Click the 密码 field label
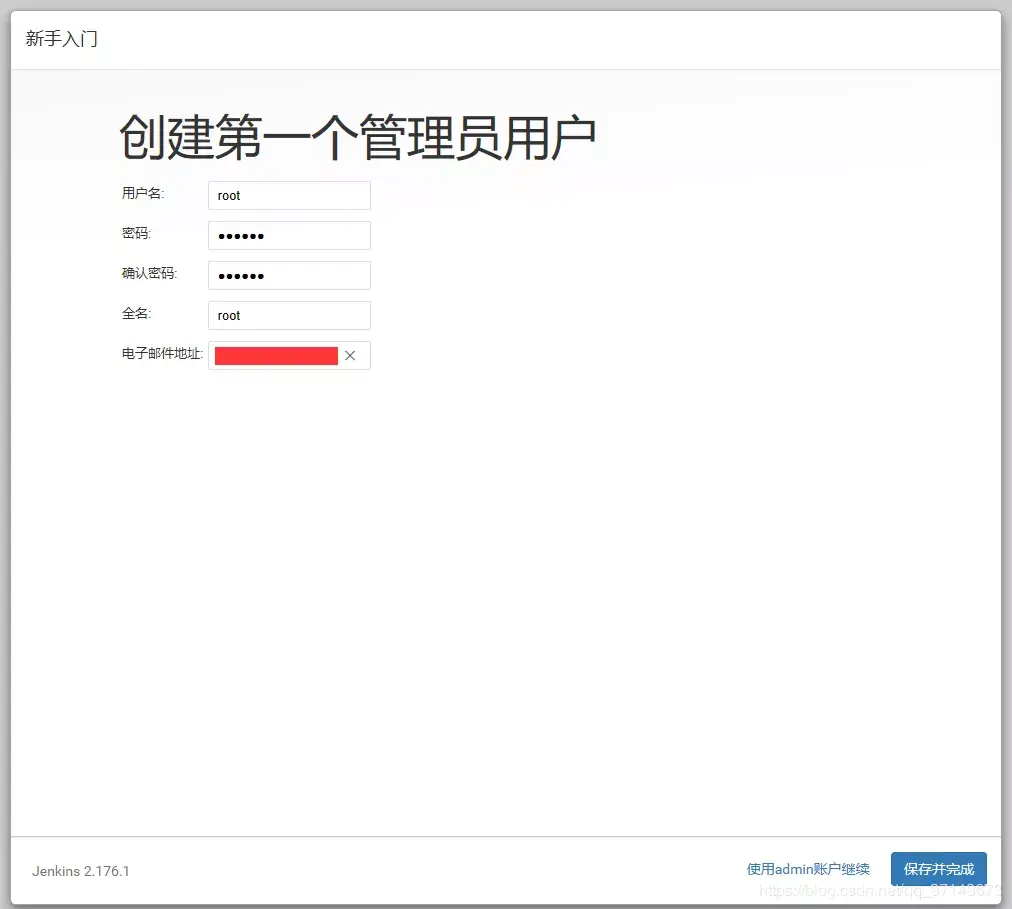The height and width of the screenshot is (909, 1012). pyautogui.click(x=135, y=233)
